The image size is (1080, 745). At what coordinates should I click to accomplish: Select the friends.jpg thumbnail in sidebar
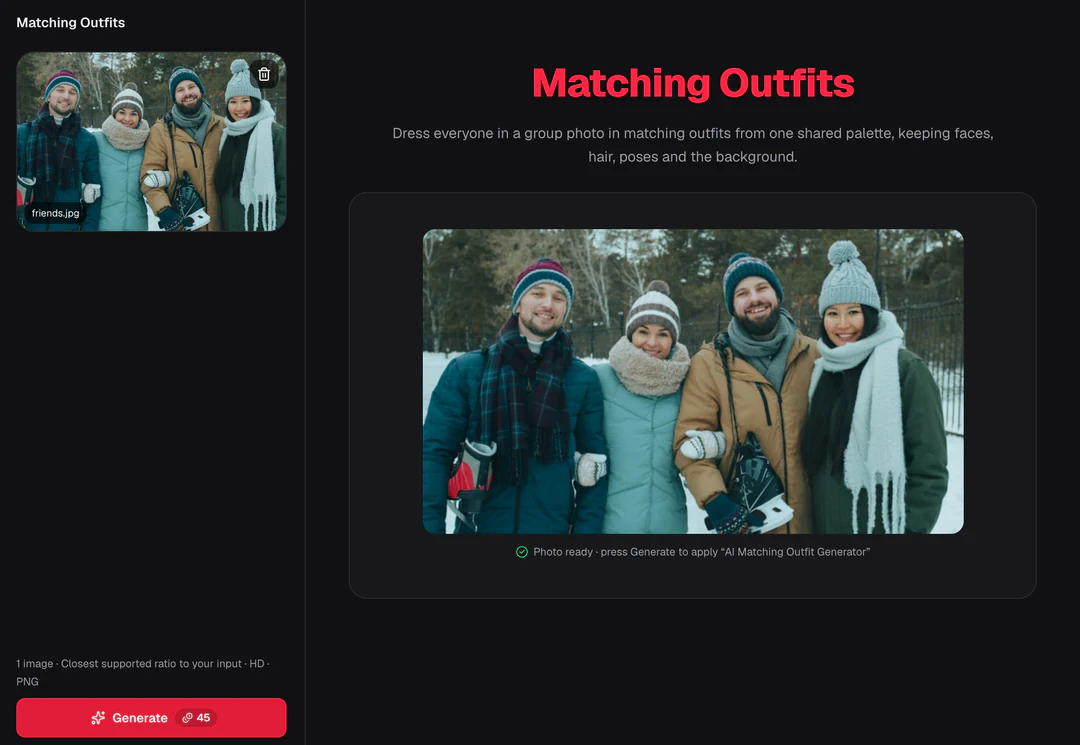click(152, 142)
